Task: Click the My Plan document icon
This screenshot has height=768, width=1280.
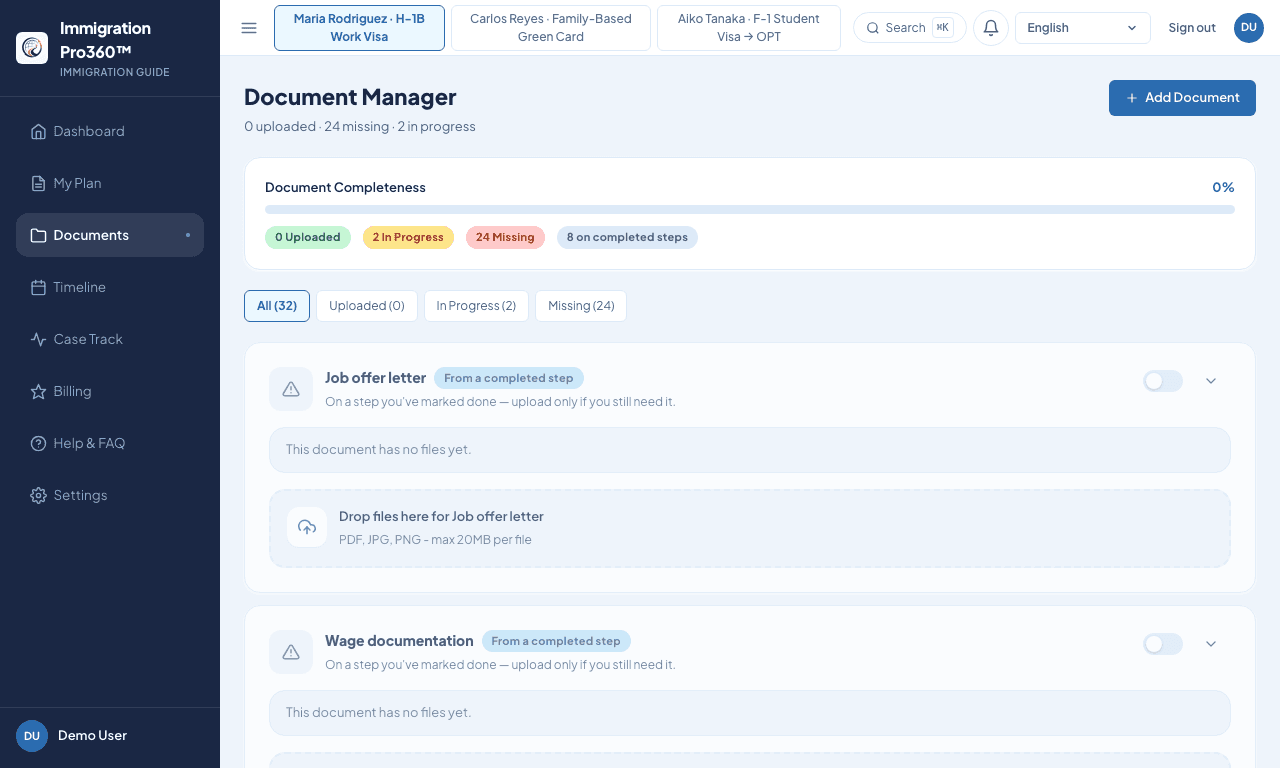Action: point(38,183)
